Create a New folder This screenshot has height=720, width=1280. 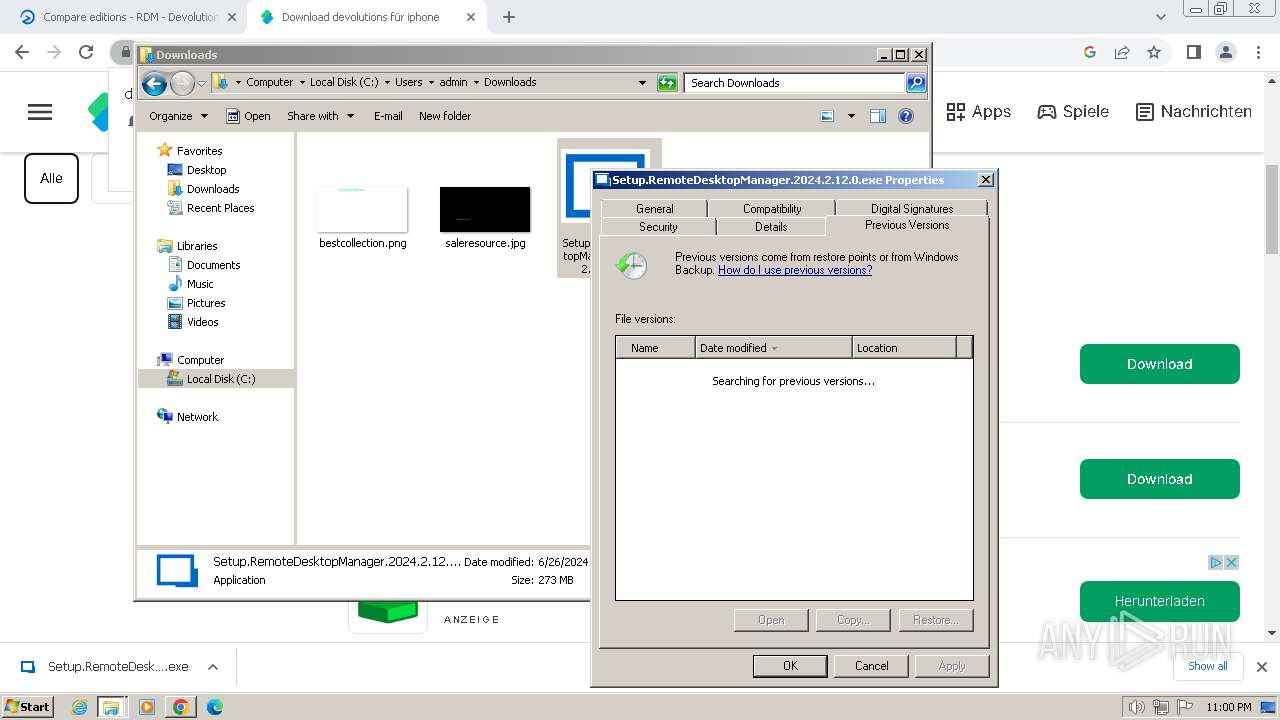[x=445, y=116]
